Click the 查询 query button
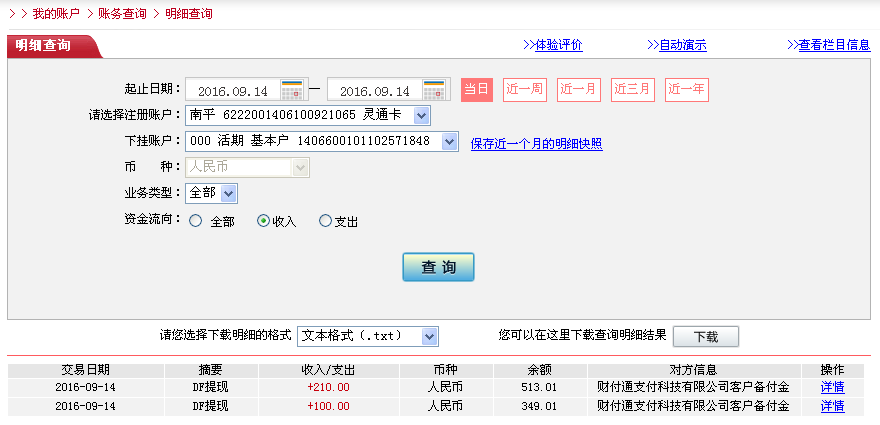 click(438, 267)
